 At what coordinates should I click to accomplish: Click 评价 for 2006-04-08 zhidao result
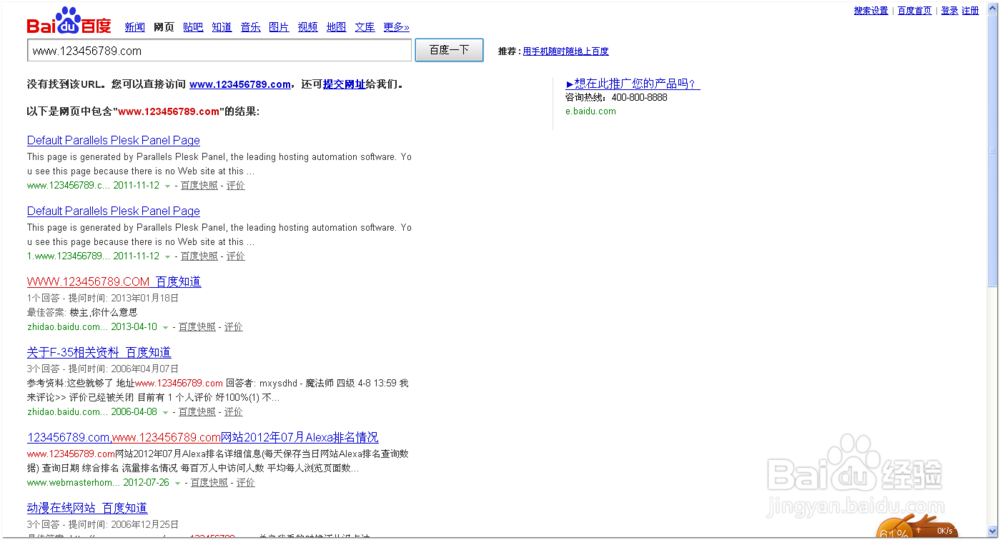(233, 412)
